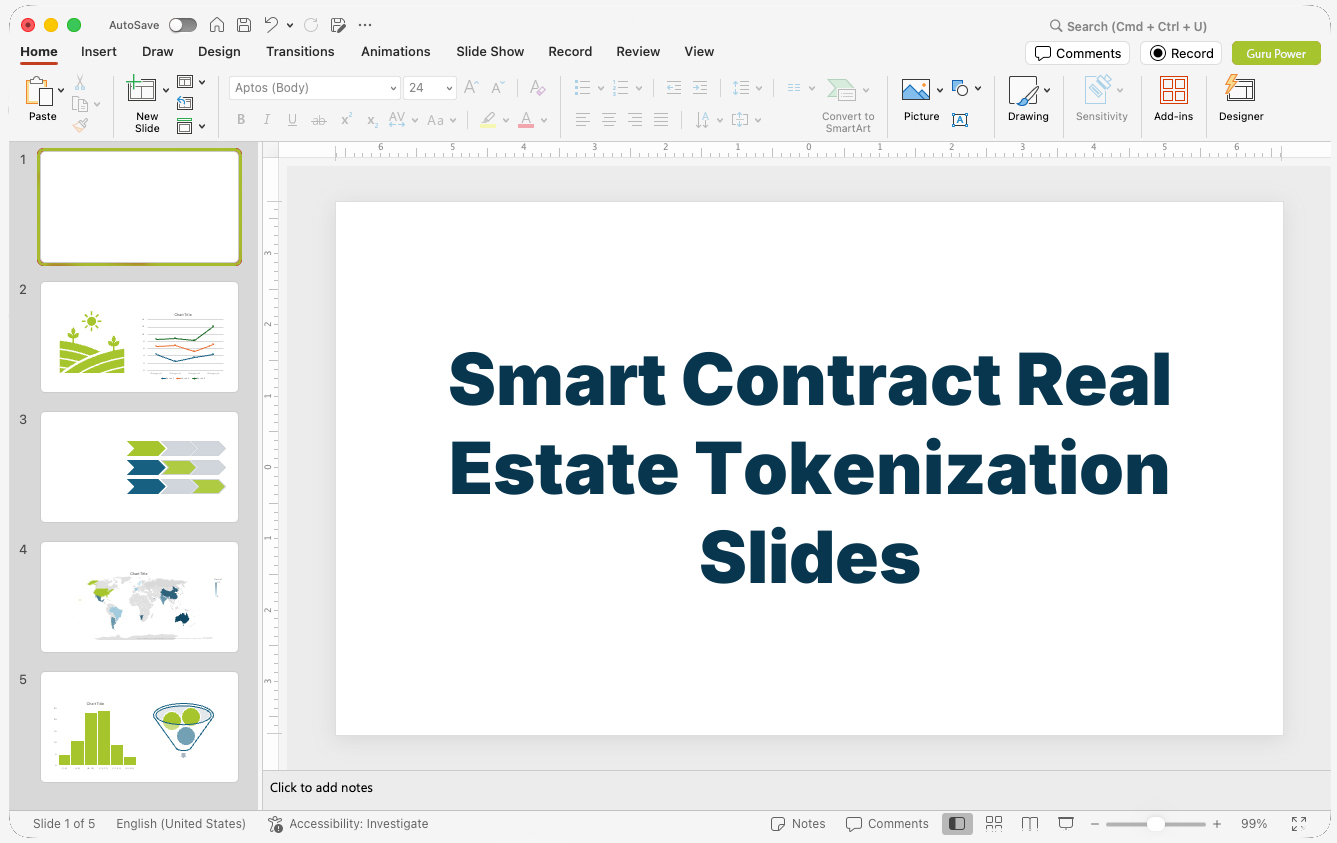1337x843 pixels.
Task: Click the zoom slider handle
Action: point(1155,824)
